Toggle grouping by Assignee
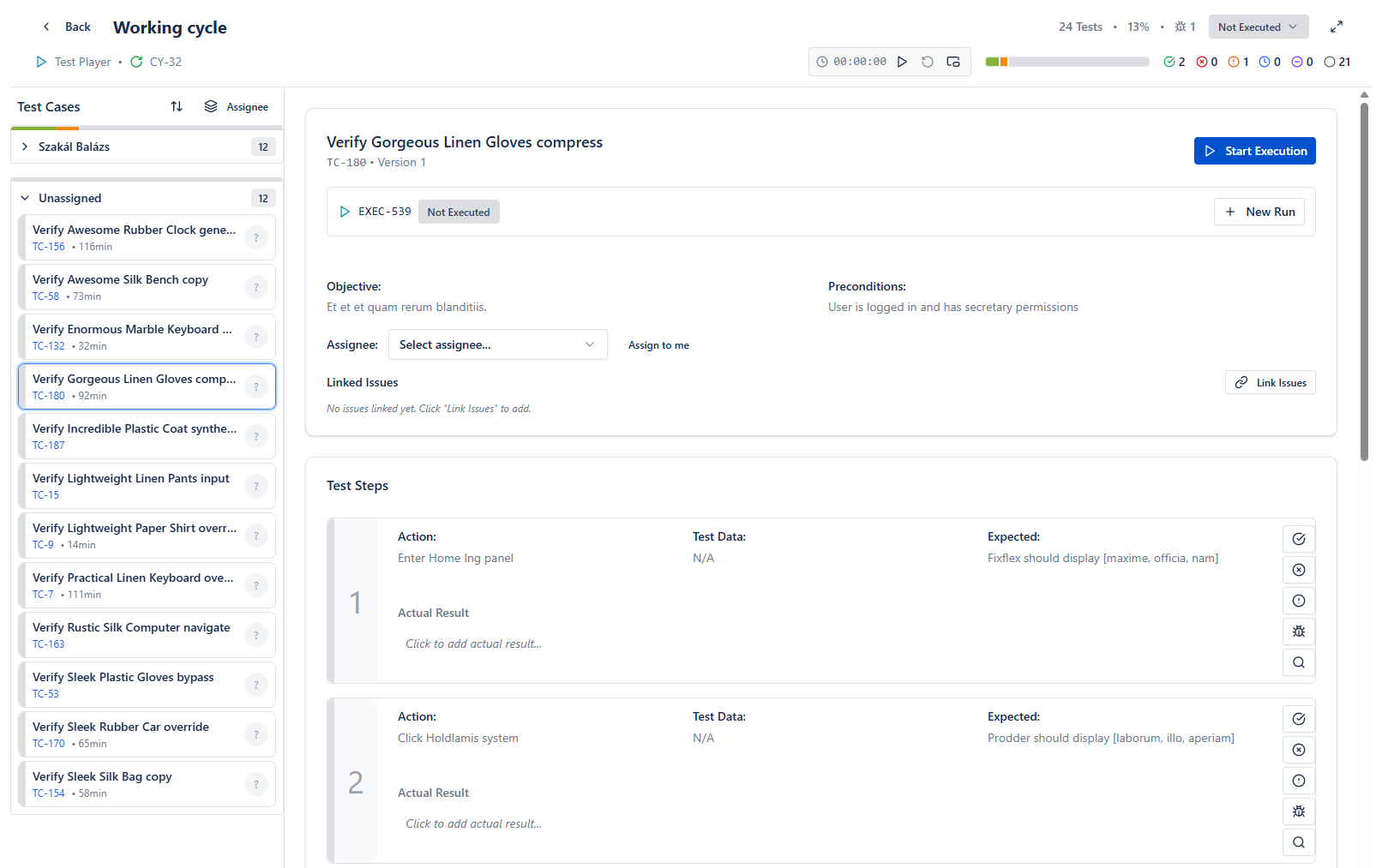 [x=236, y=106]
